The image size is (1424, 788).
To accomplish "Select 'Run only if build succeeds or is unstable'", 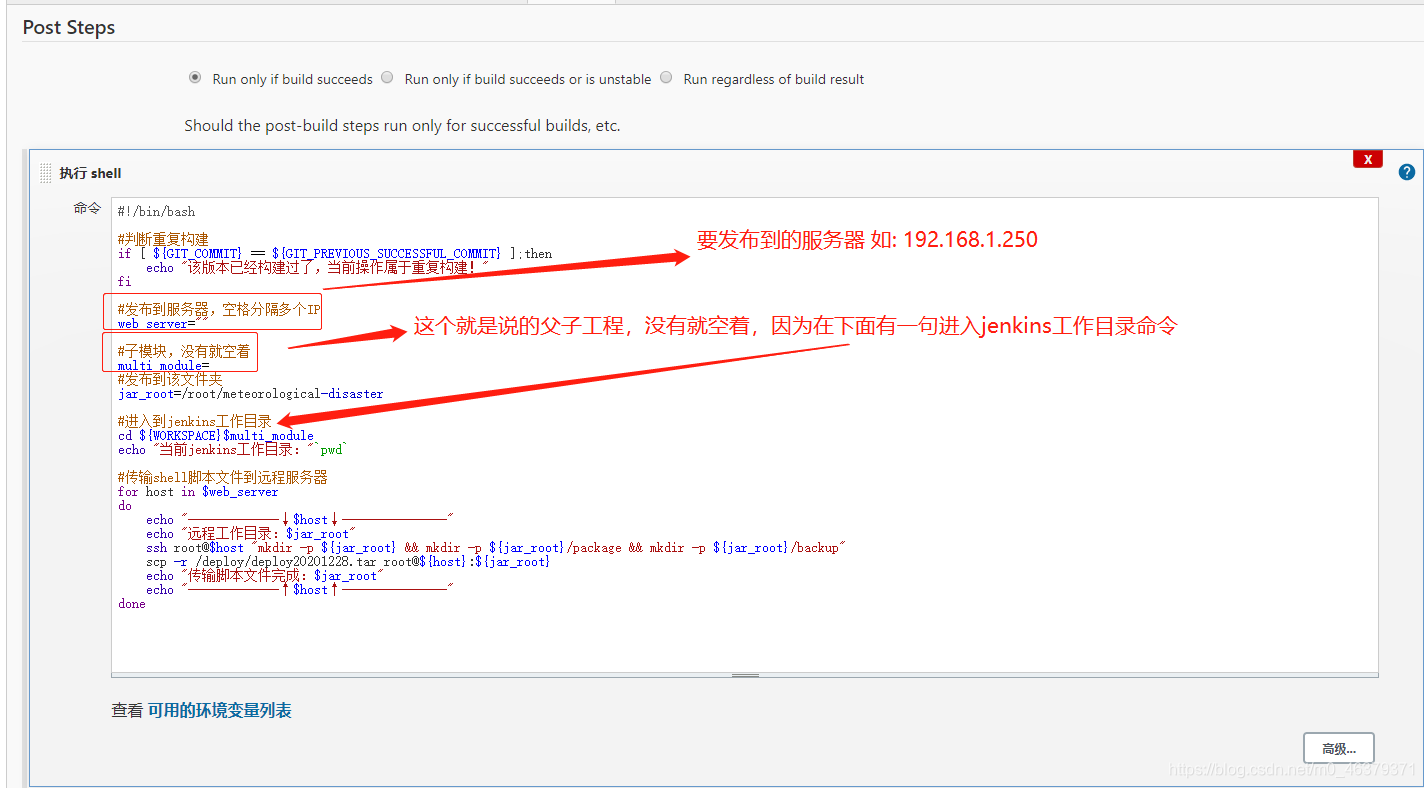I will coord(387,78).
